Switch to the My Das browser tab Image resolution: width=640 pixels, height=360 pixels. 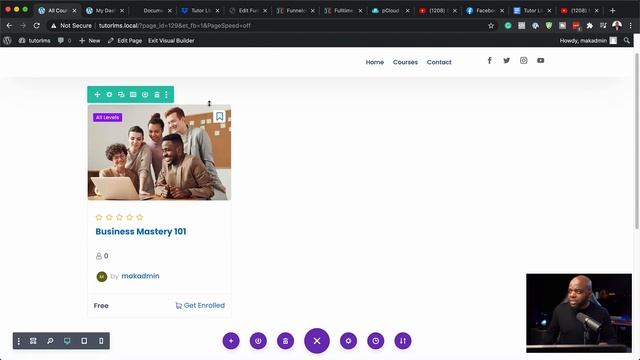coord(105,11)
